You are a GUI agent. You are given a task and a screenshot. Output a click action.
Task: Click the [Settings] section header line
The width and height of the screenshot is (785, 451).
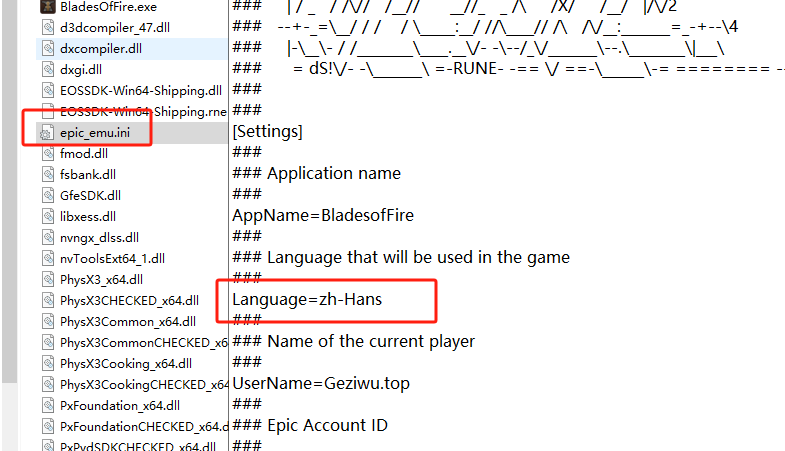pyautogui.click(x=267, y=132)
